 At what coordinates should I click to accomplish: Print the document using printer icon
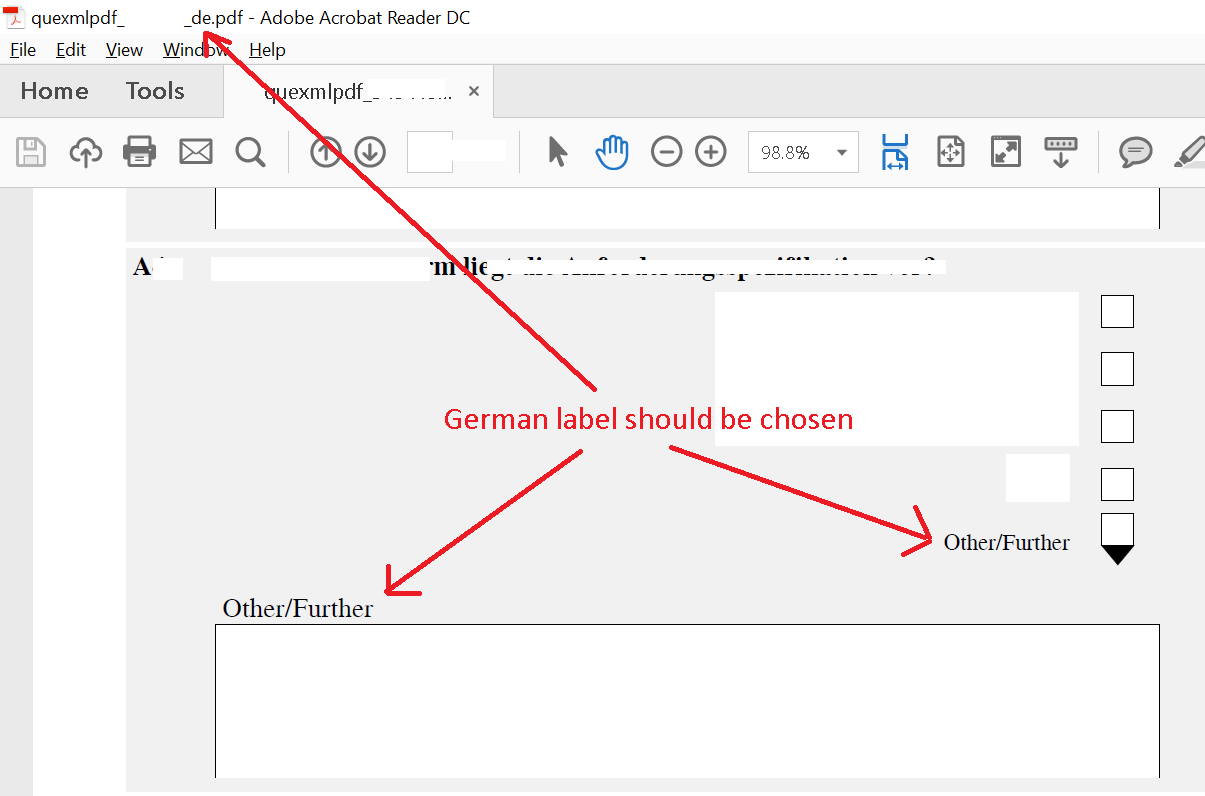pos(140,152)
